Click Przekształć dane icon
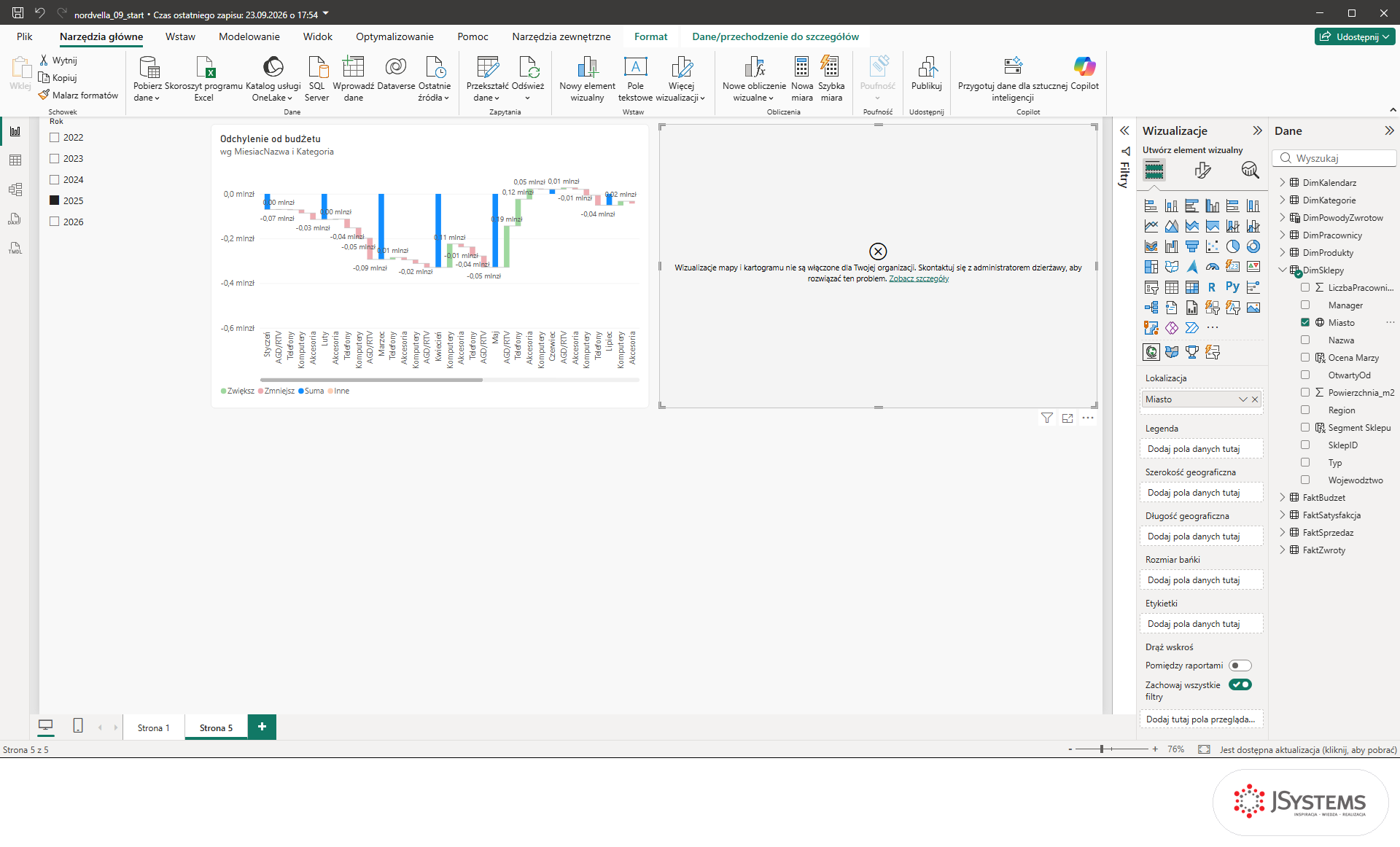Screen dimensions: 1400x847 (x=487, y=67)
